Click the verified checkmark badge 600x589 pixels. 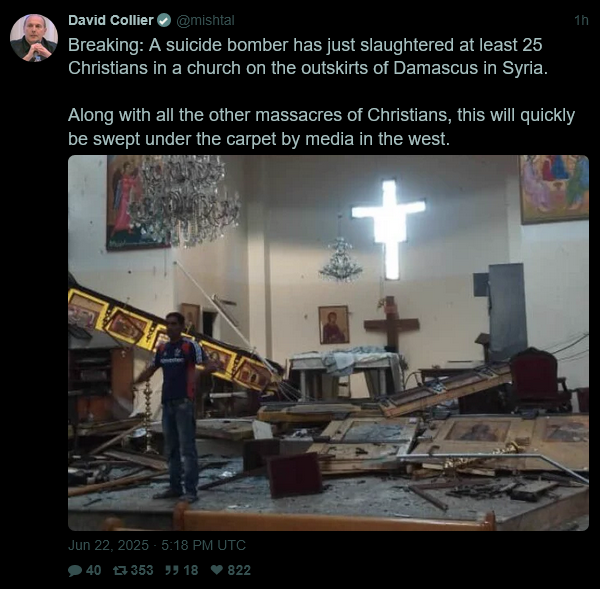pyautogui.click(x=164, y=20)
